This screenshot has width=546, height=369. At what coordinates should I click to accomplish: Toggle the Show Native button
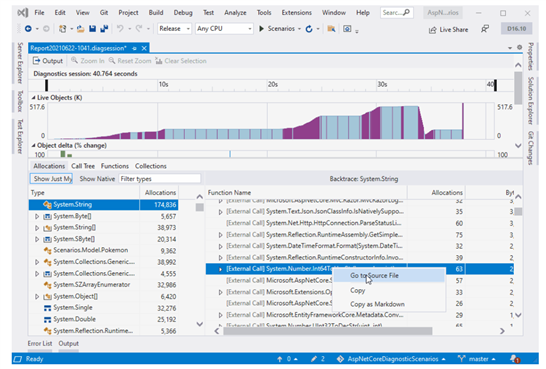click(x=97, y=179)
